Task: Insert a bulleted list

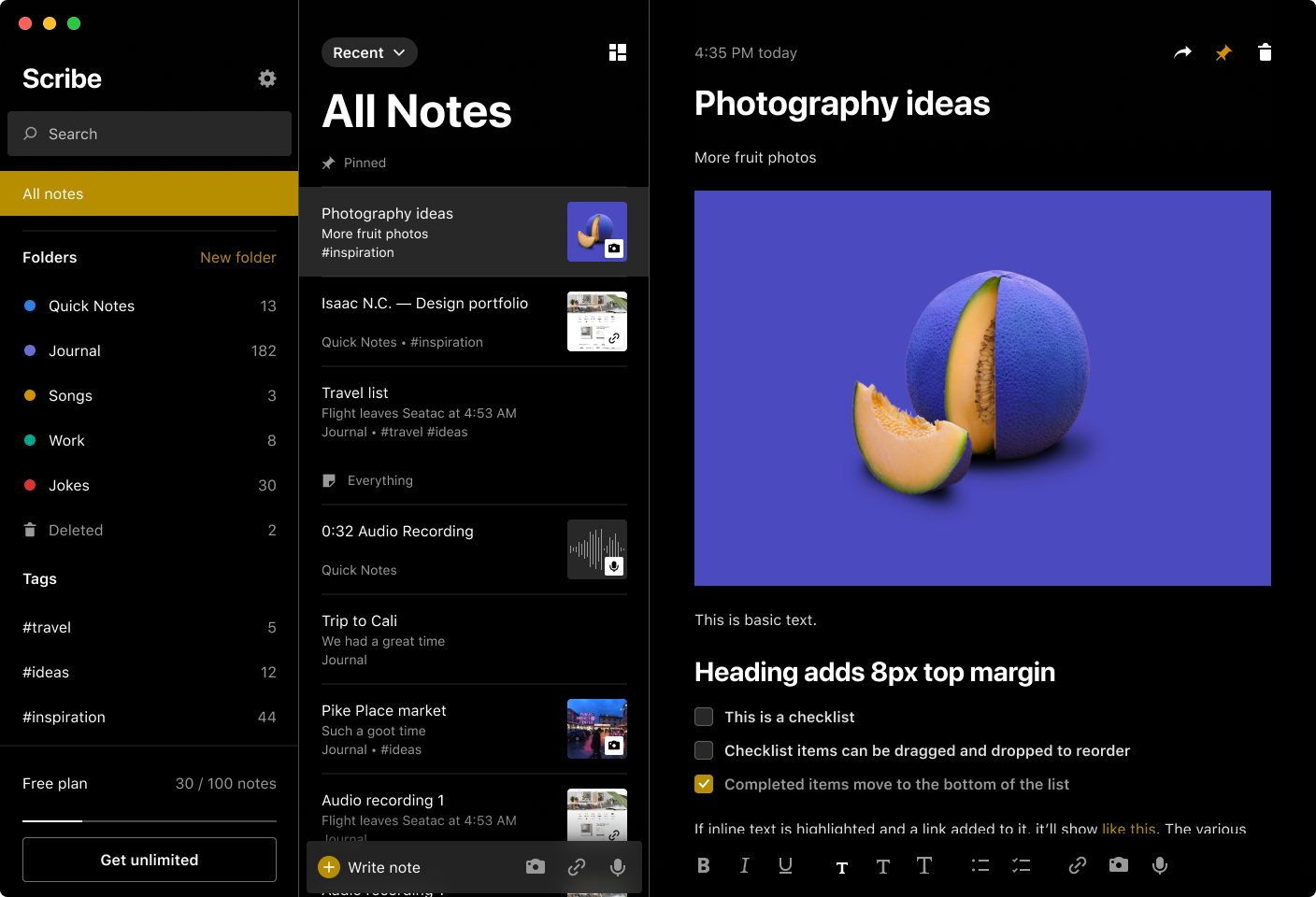Action: 980,865
